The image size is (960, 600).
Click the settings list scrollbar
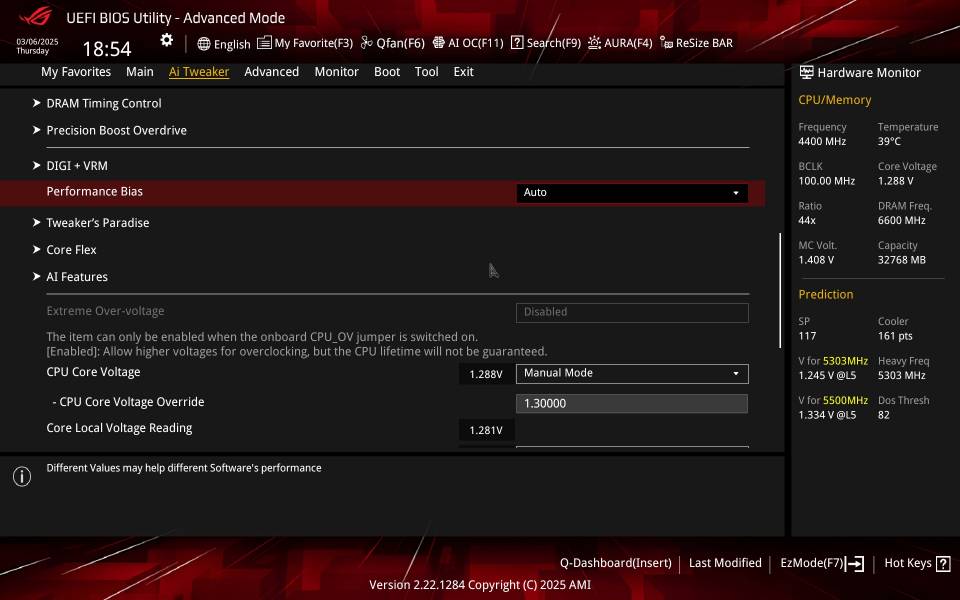[x=780, y=290]
